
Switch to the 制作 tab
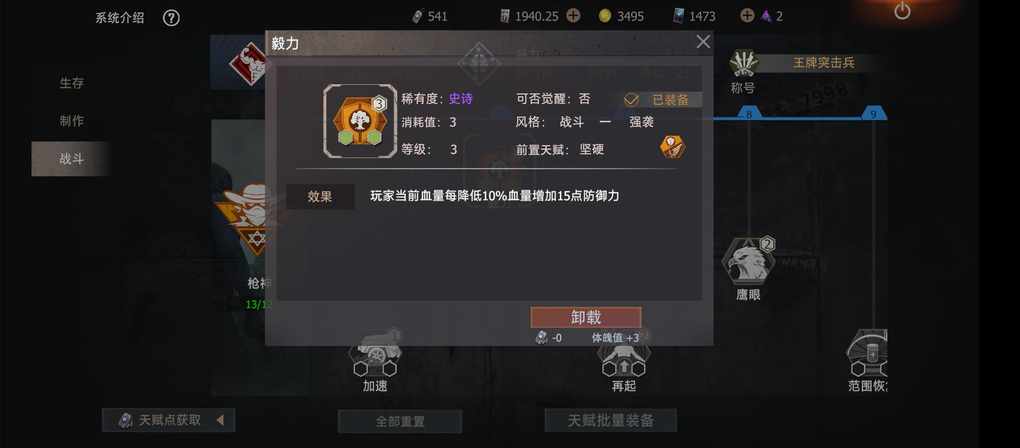71,120
